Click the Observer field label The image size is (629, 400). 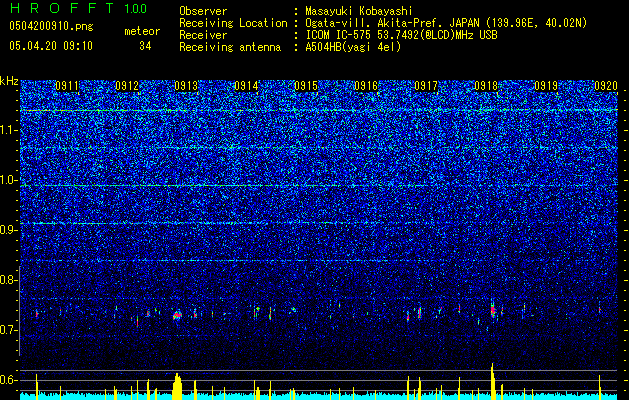(x=203, y=11)
